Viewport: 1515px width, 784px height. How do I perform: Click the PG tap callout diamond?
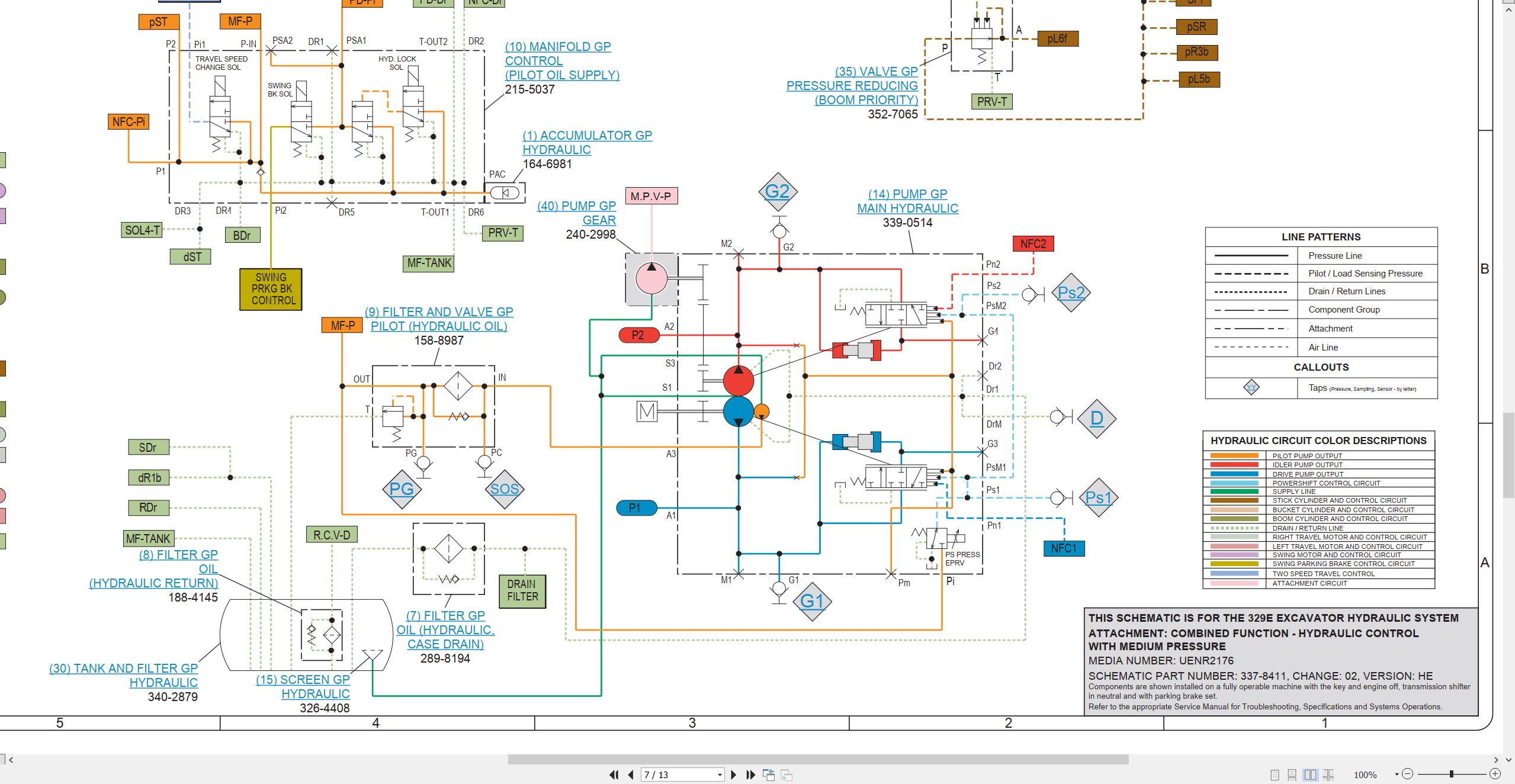(x=402, y=489)
